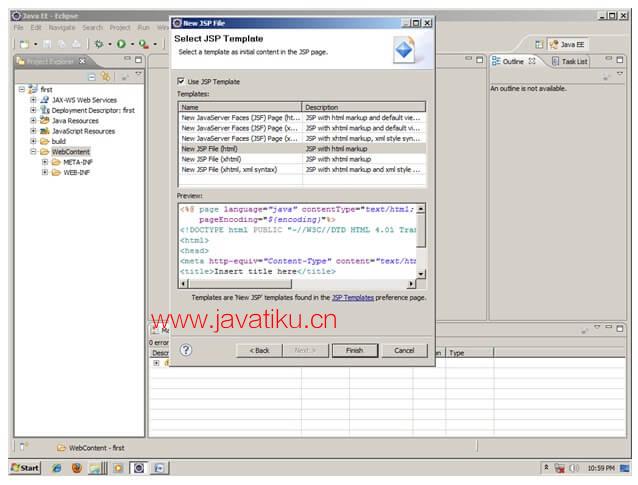The height and width of the screenshot is (485, 638).
Task: Click the Open Perspective icon
Action: point(539,44)
